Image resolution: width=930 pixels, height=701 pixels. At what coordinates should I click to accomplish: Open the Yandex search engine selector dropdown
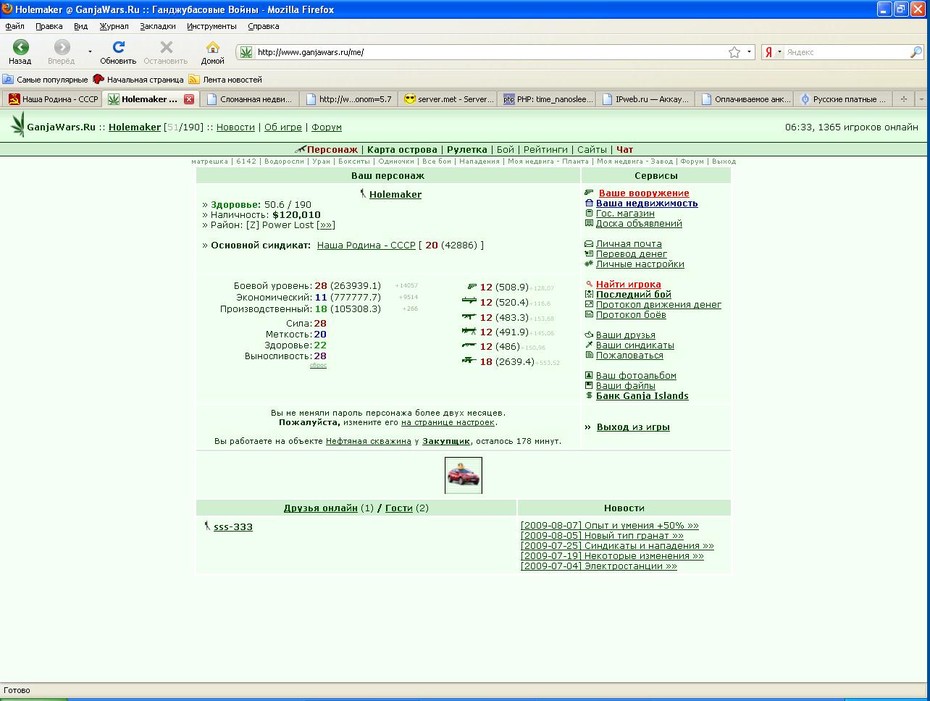pos(772,52)
